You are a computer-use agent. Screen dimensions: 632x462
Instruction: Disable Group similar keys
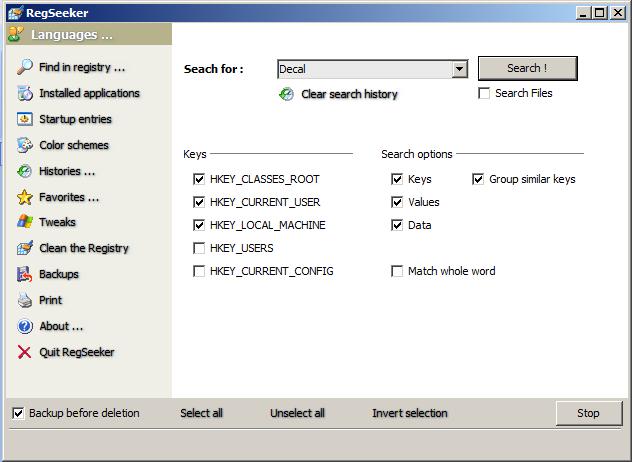pyautogui.click(x=478, y=179)
